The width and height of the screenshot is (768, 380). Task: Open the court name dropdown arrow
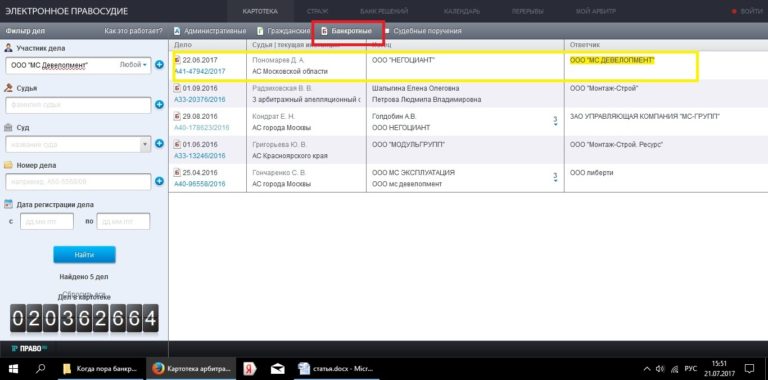(145, 144)
